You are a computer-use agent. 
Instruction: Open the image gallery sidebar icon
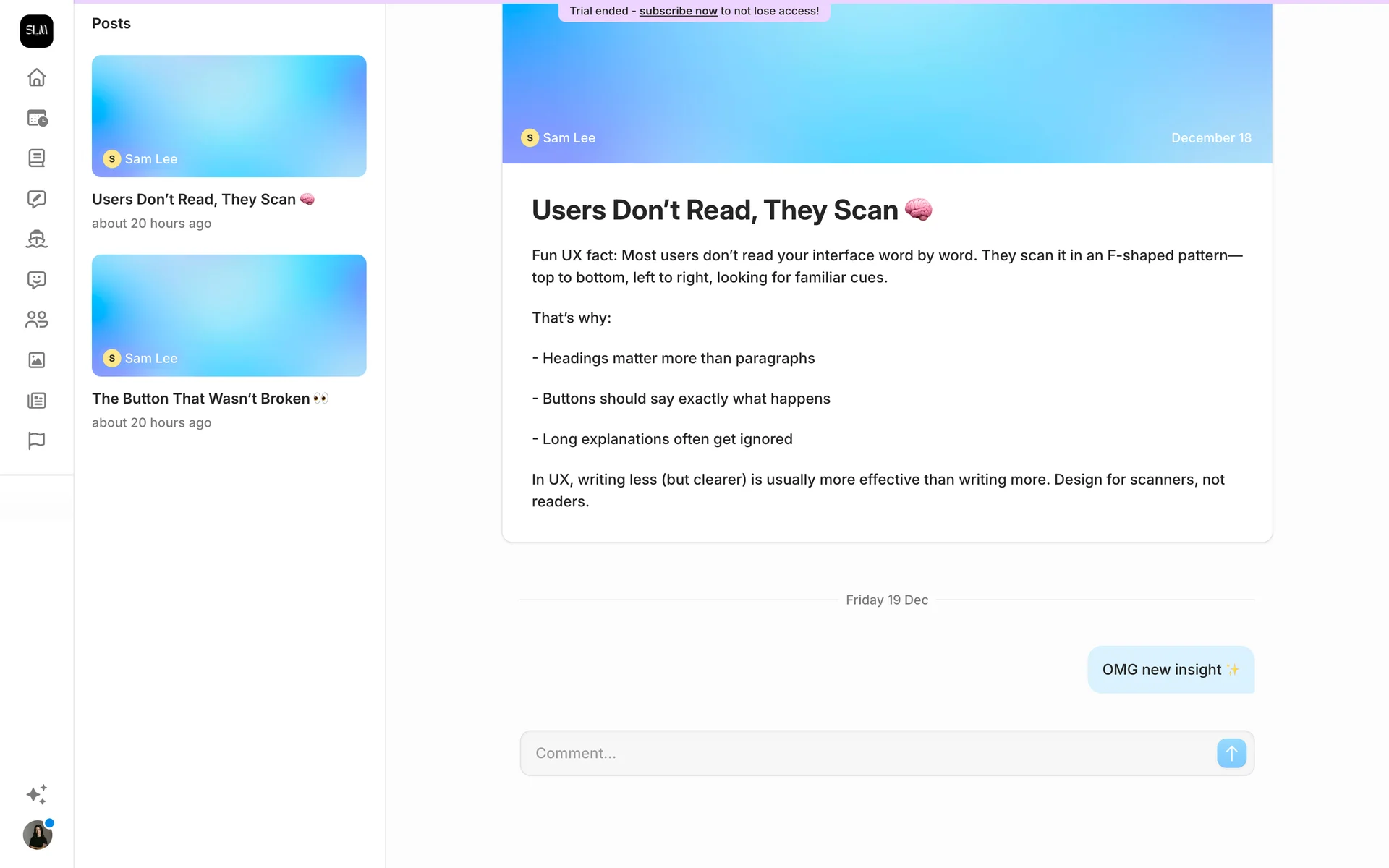[36, 360]
